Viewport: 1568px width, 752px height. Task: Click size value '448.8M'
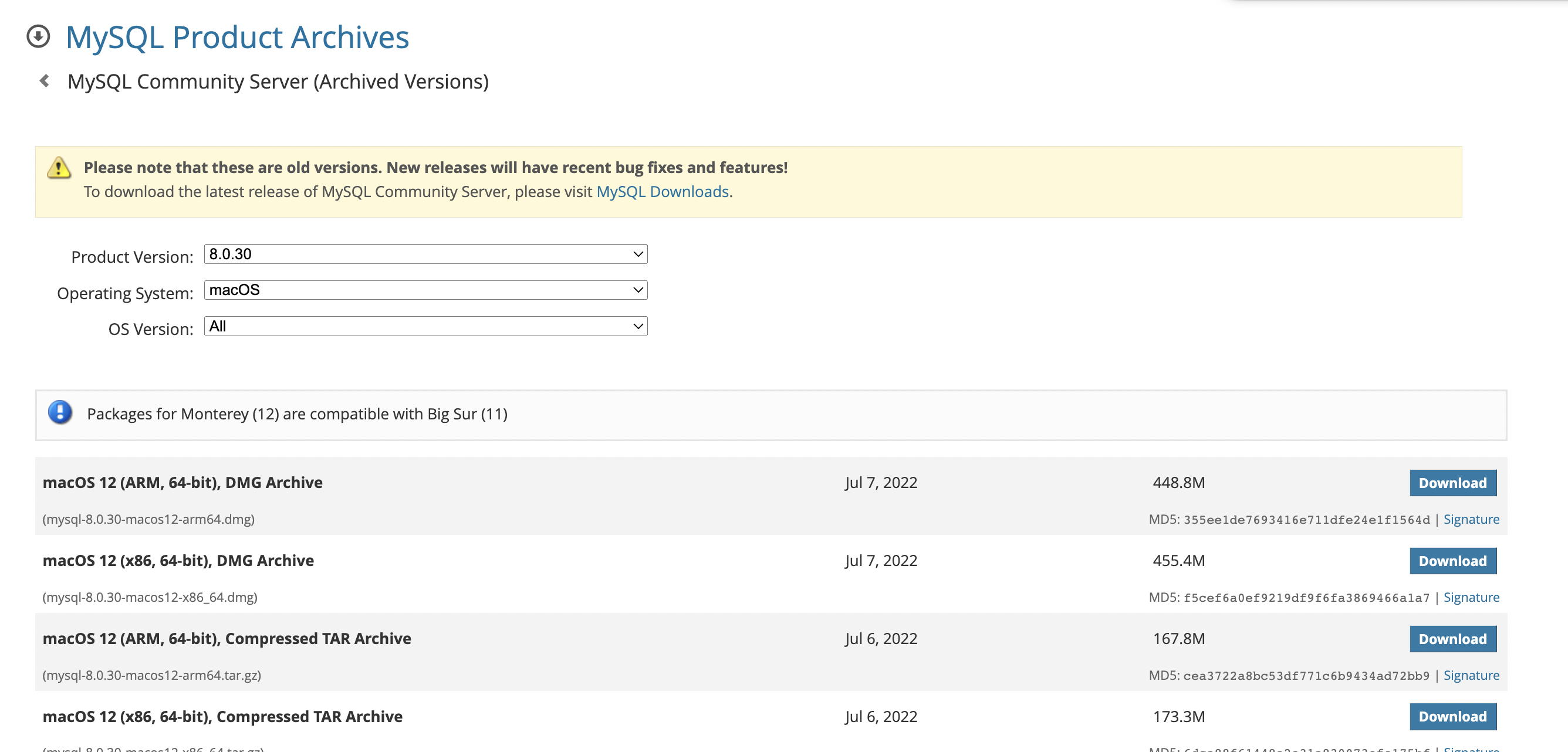(x=1179, y=483)
